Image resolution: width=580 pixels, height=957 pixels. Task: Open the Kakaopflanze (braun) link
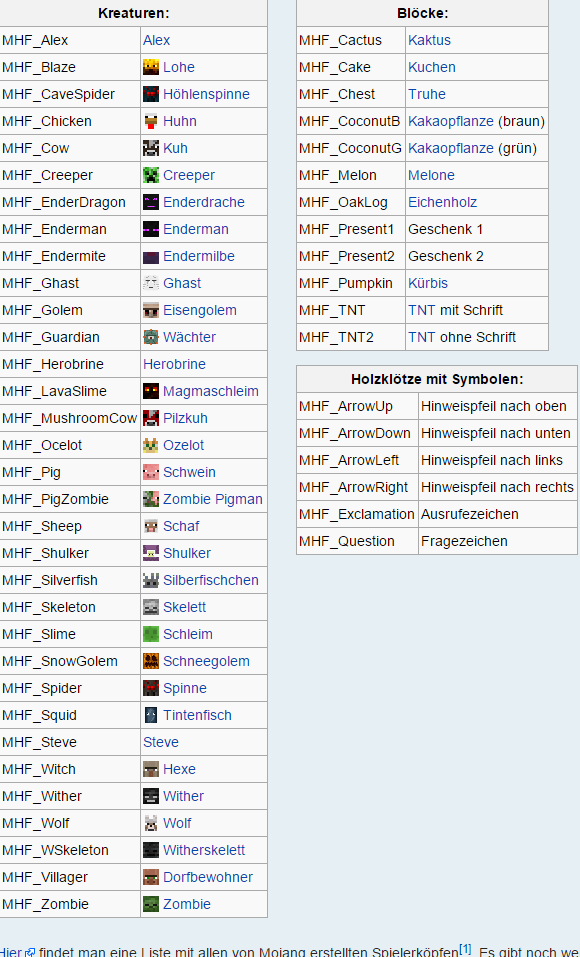click(x=451, y=121)
